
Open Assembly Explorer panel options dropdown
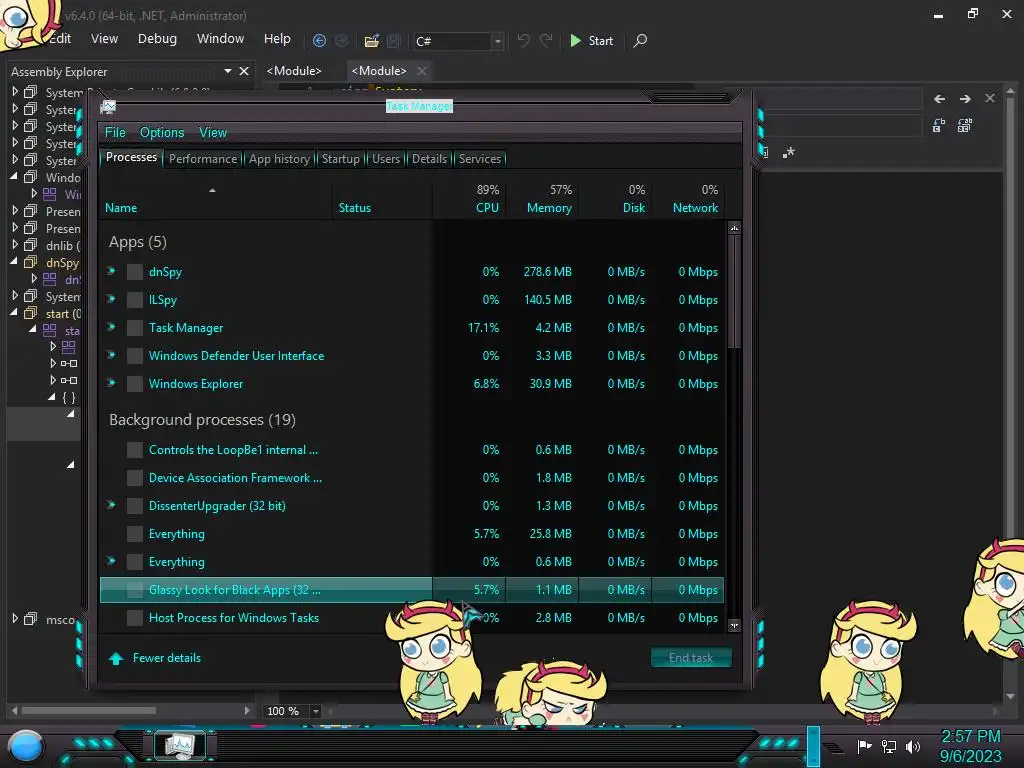point(227,71)
